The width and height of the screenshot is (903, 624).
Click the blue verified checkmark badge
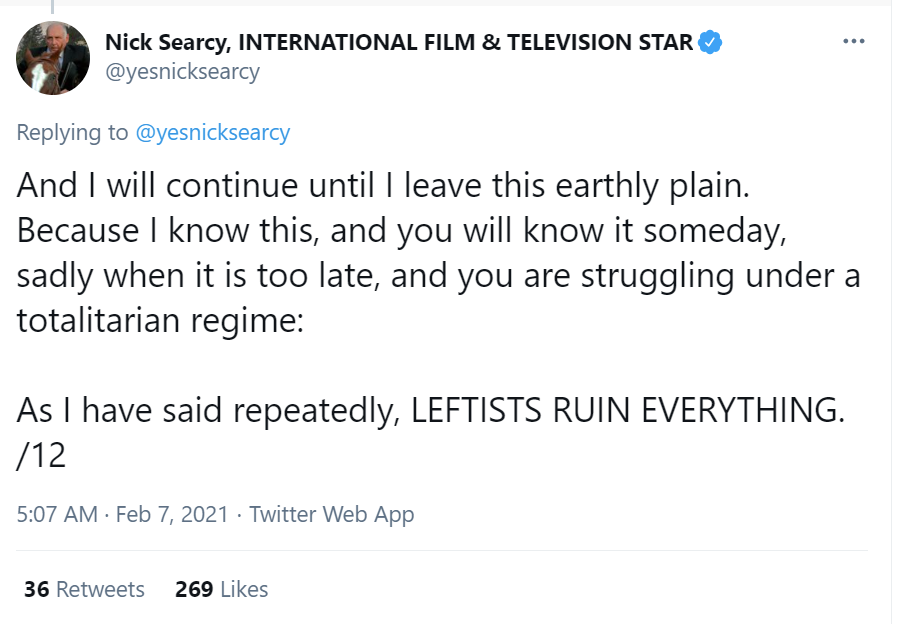[x=710, y=42]
